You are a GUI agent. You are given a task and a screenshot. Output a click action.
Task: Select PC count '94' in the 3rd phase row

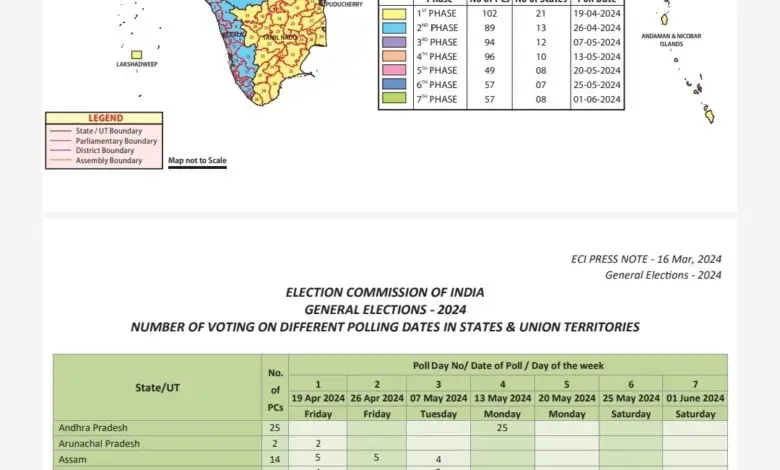(x=489, y=42)
